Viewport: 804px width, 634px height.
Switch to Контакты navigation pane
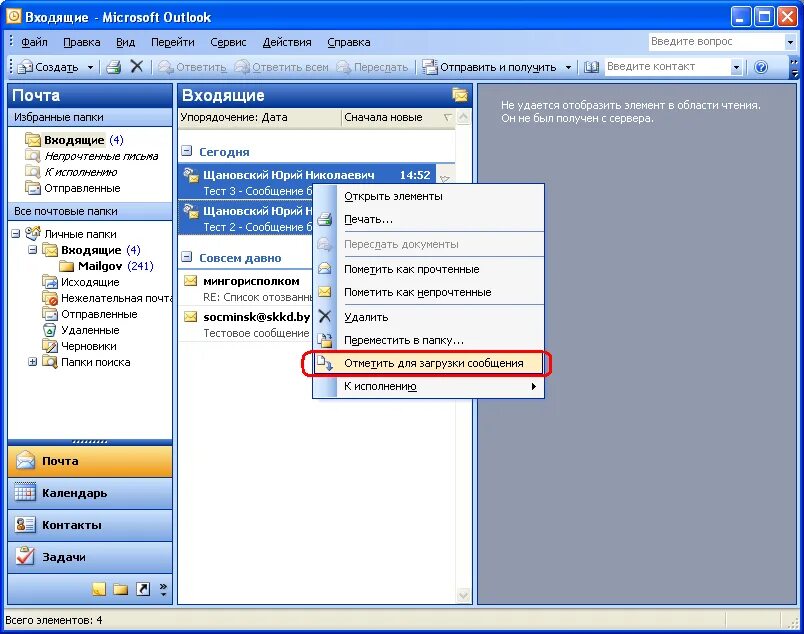click(x=90, y=525)
